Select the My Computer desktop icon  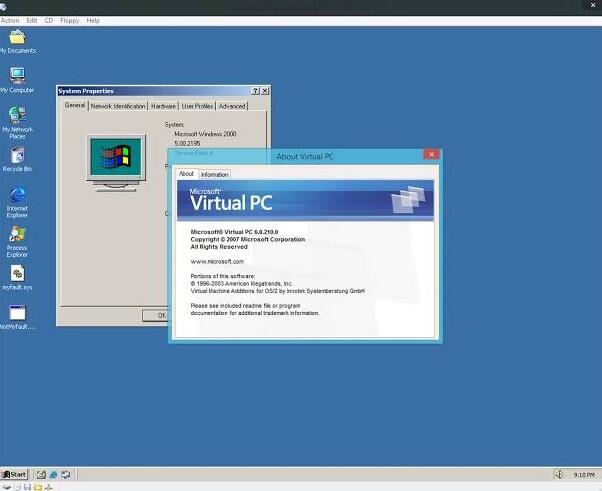[x=17, y=80]
